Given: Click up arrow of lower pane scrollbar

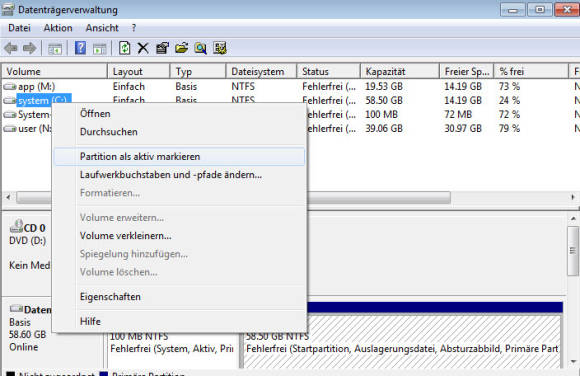Looking at the screenshot, I should [573, 219].
